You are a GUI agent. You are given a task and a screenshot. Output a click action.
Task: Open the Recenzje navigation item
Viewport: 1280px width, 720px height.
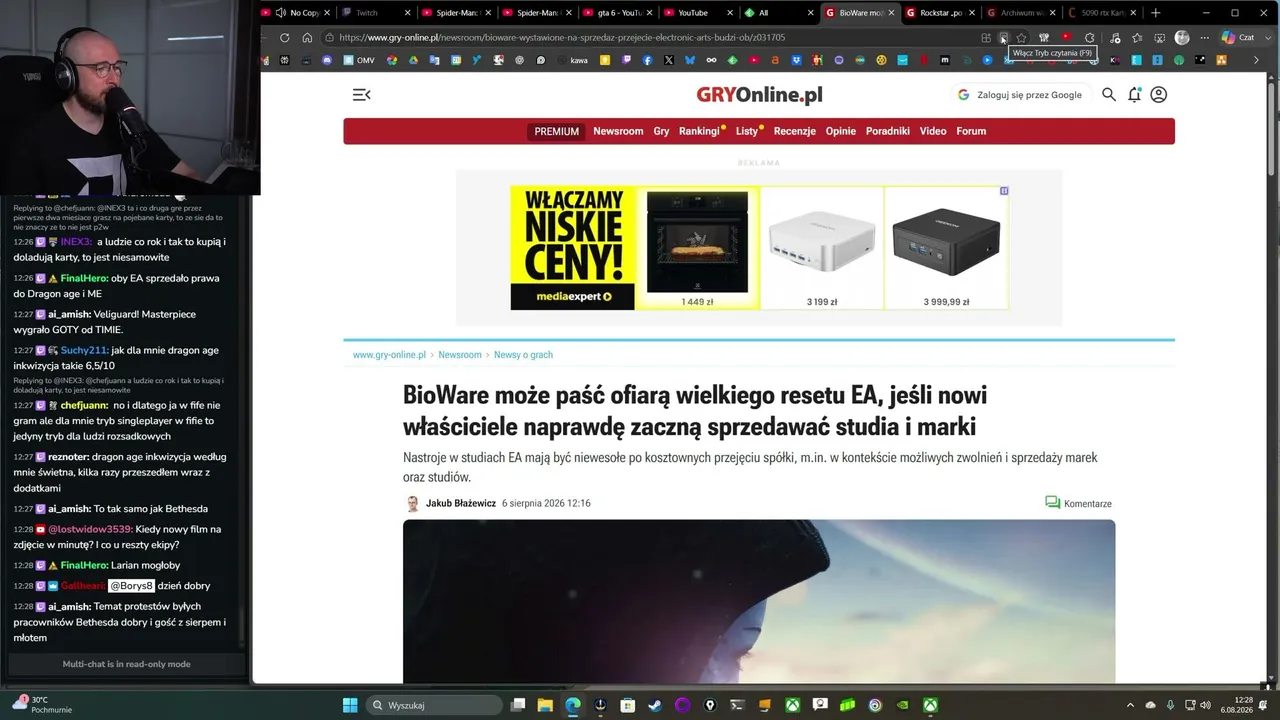795,131
